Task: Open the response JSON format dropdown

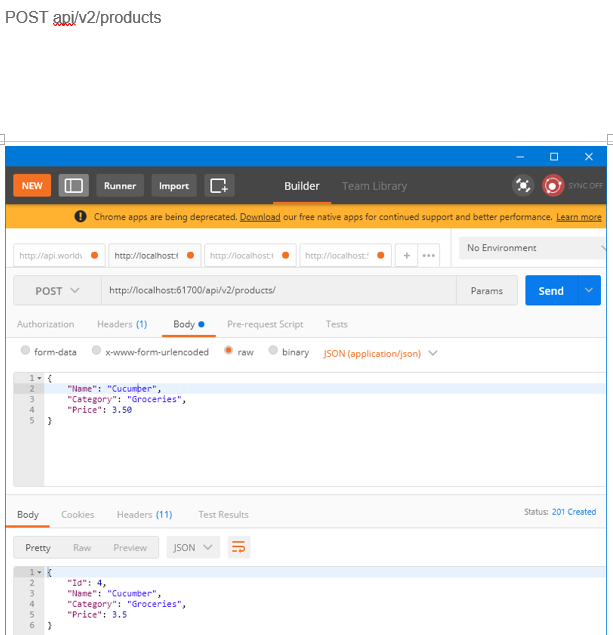Action: click(x=193, y=548)
